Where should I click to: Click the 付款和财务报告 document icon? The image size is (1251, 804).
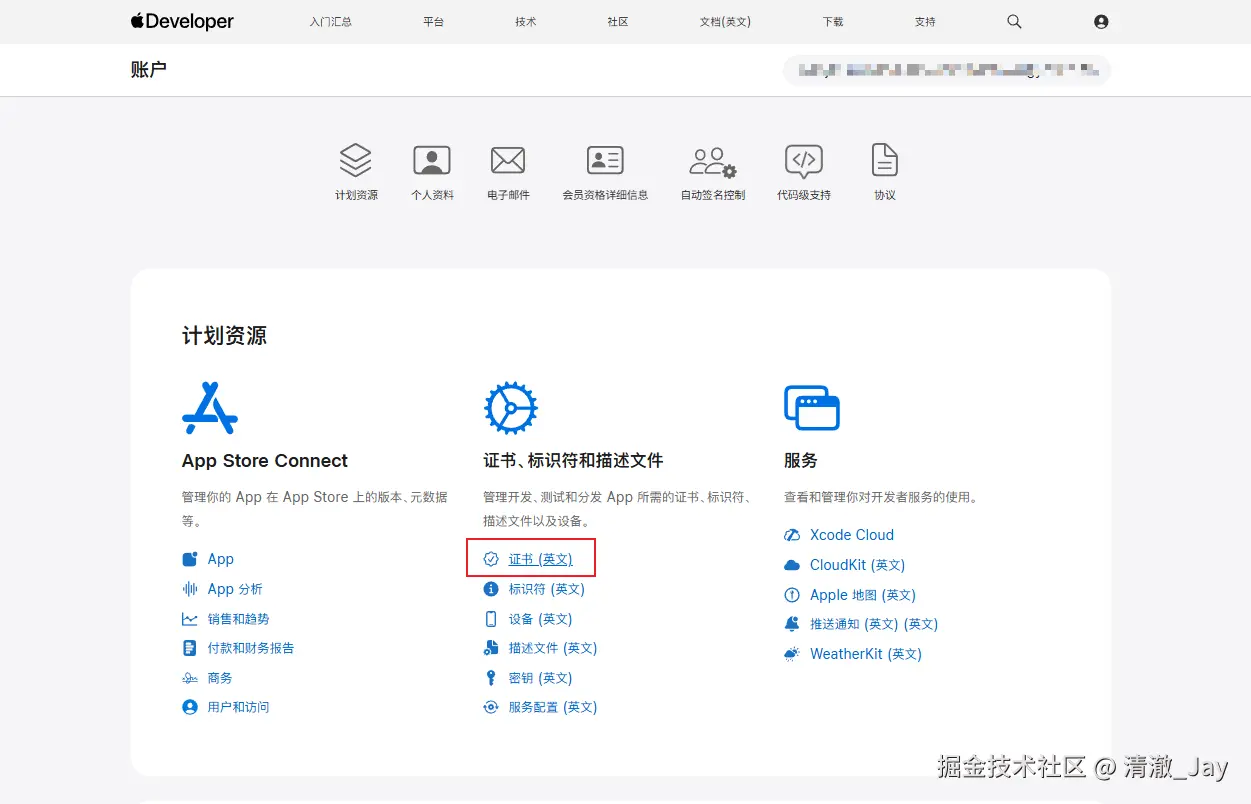(190, 648)
